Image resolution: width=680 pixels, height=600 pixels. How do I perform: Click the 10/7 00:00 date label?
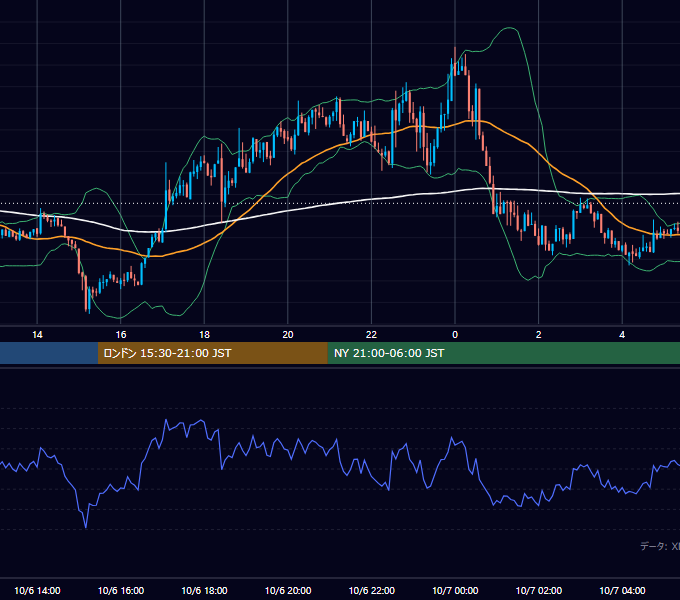pyautogui.click(x=455, y=590)
